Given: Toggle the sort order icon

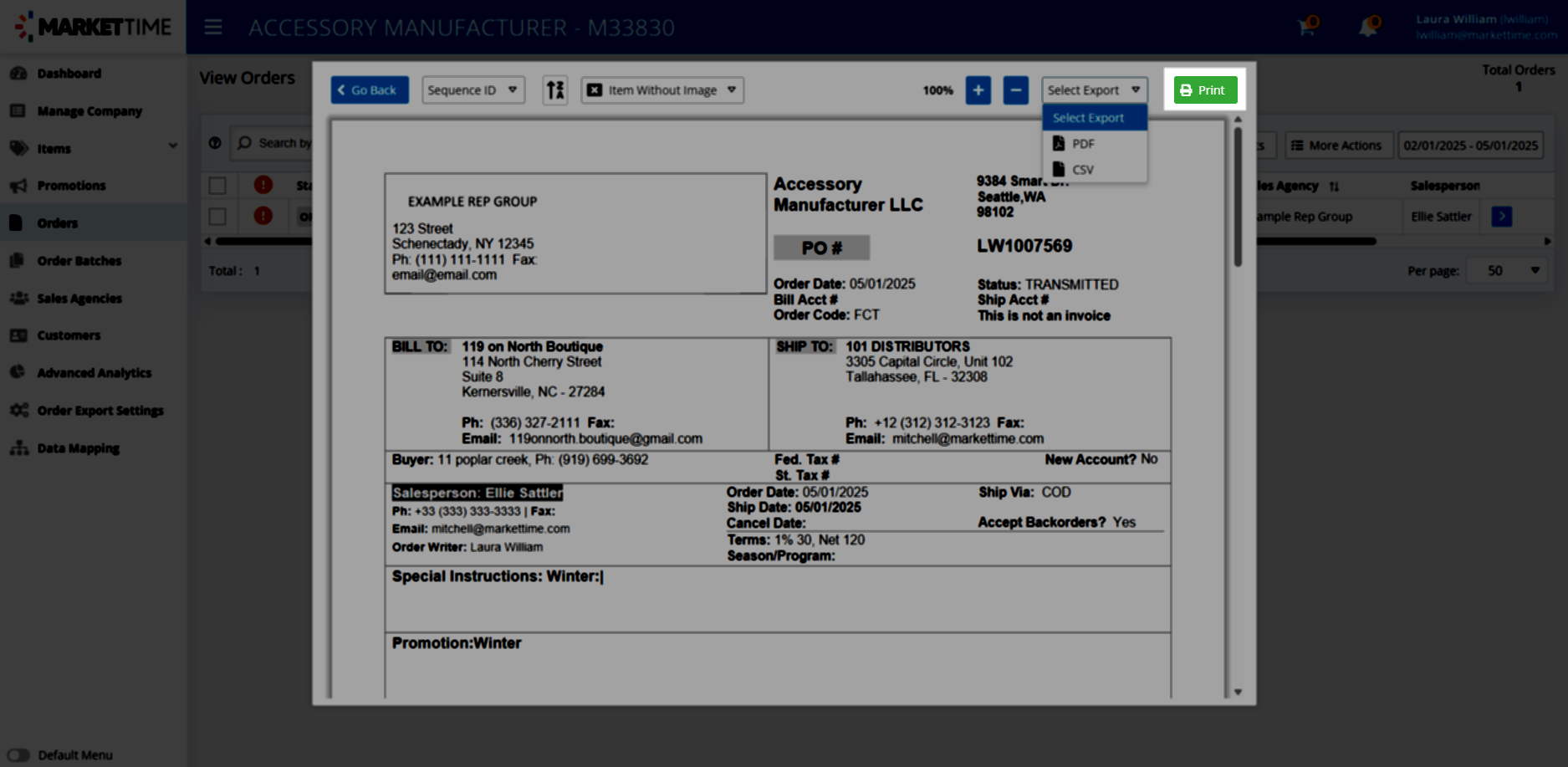Looking at the screenshot, I should (x=555, y=89).
